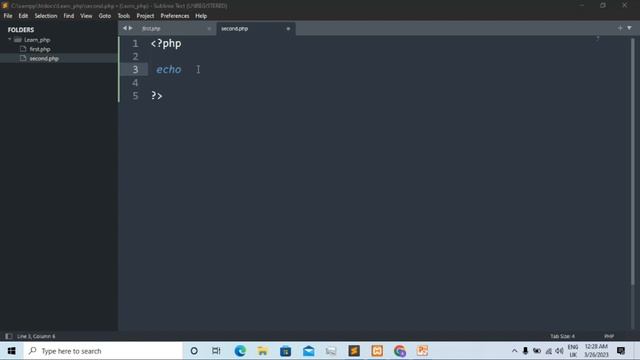
Task: Click the battery tray icon
Action: click(x=537, y=351)
